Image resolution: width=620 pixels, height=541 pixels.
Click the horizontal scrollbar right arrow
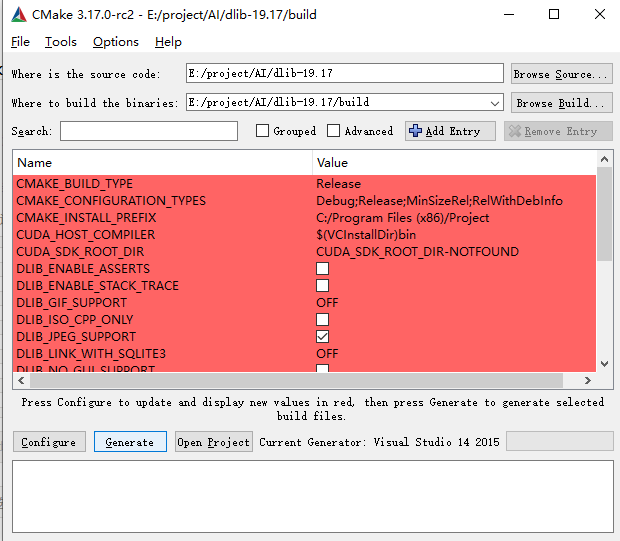(588, 380)
